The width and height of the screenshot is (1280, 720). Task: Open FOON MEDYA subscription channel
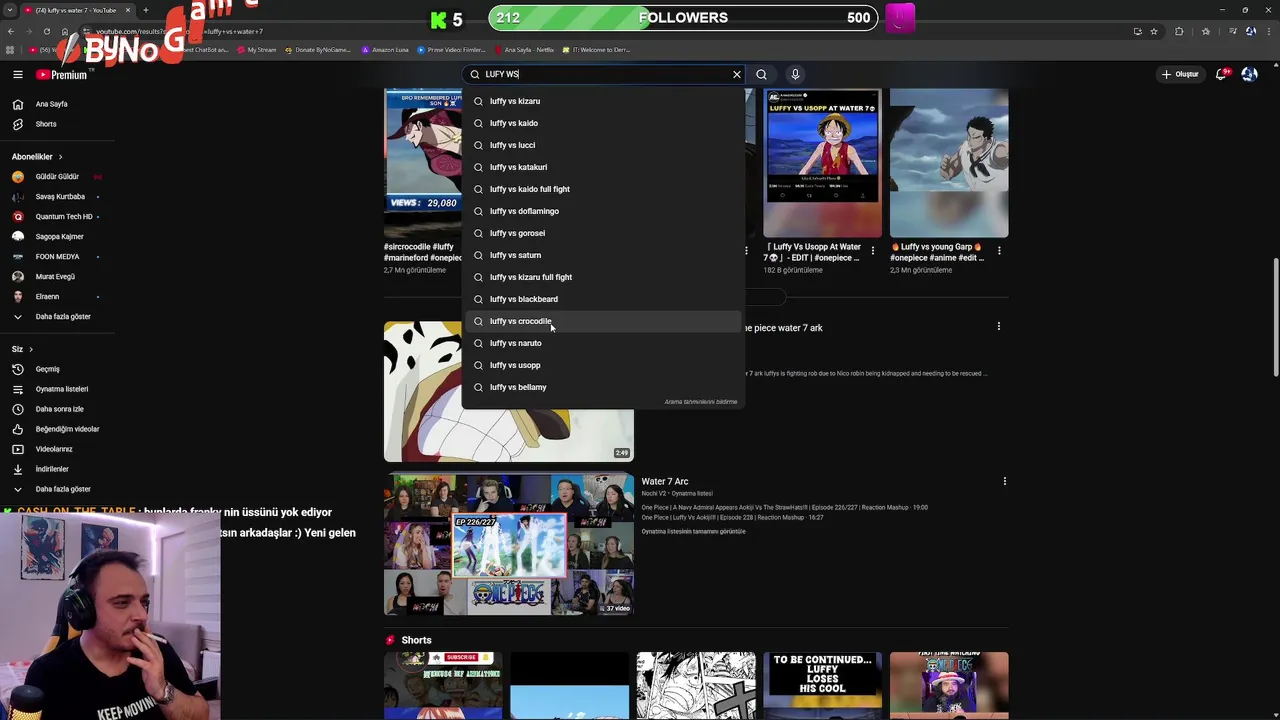tap(57, 257)
